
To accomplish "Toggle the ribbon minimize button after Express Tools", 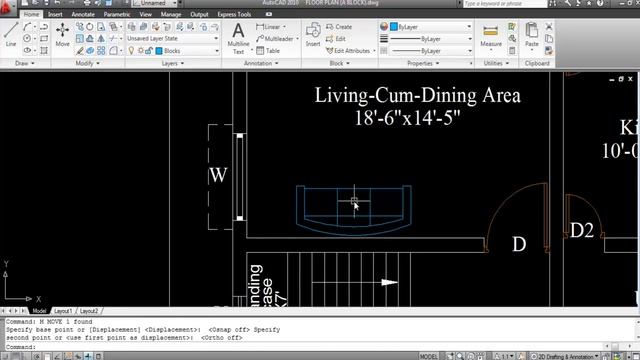I will point(269,14).
